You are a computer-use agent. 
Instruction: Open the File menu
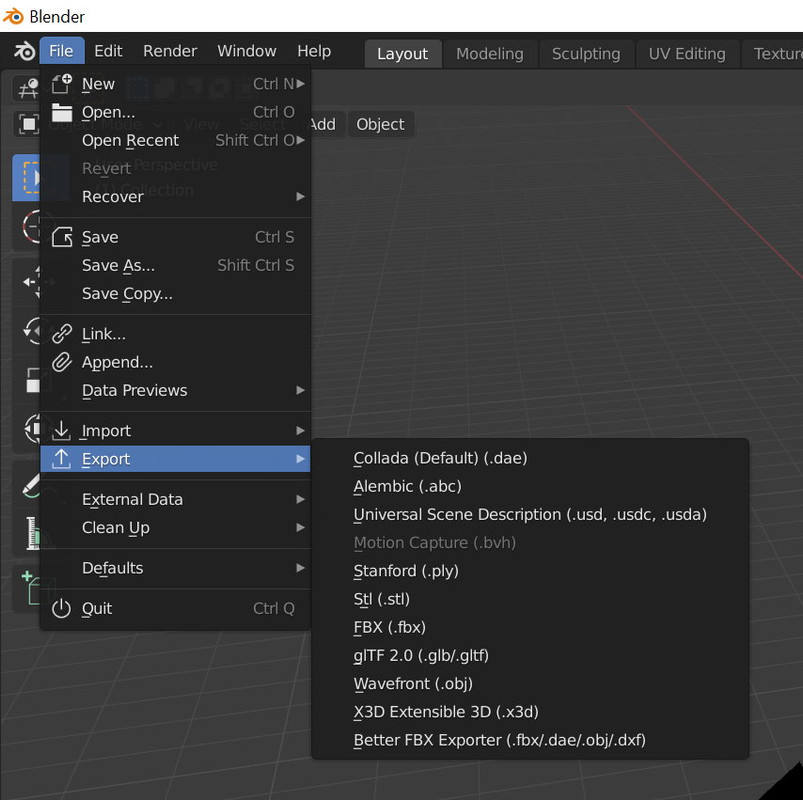click(61, 51)
